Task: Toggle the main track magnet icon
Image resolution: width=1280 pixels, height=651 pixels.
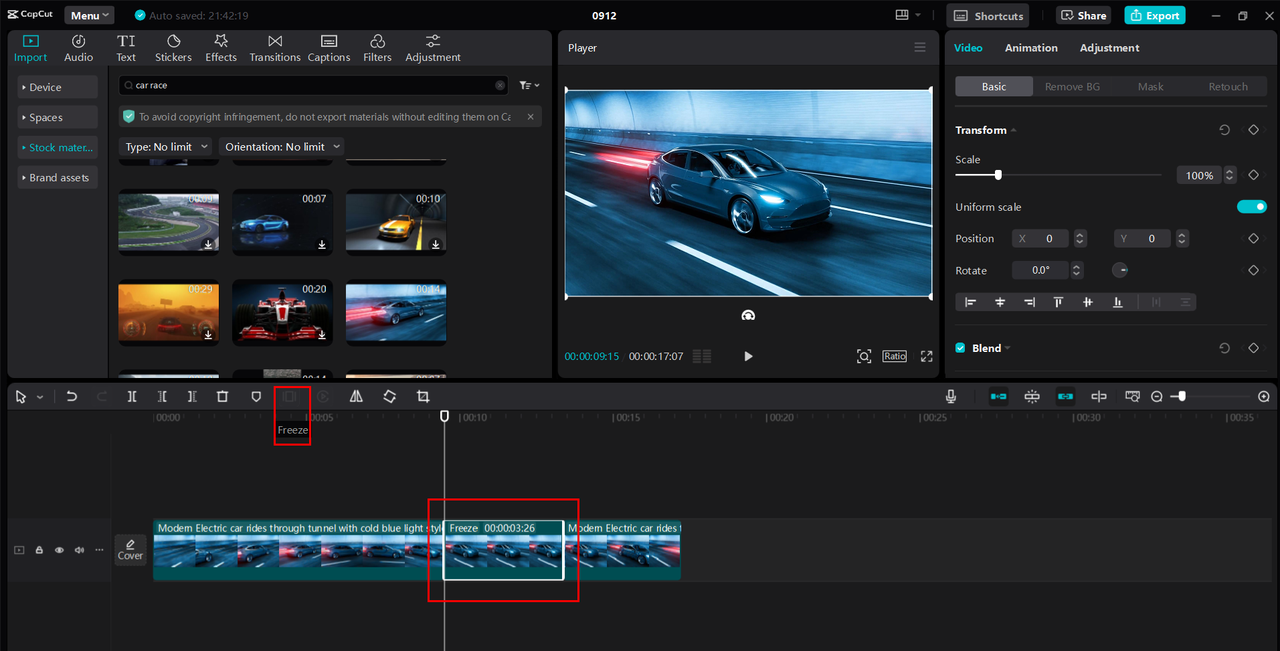Action: click(x=998, y=397)
